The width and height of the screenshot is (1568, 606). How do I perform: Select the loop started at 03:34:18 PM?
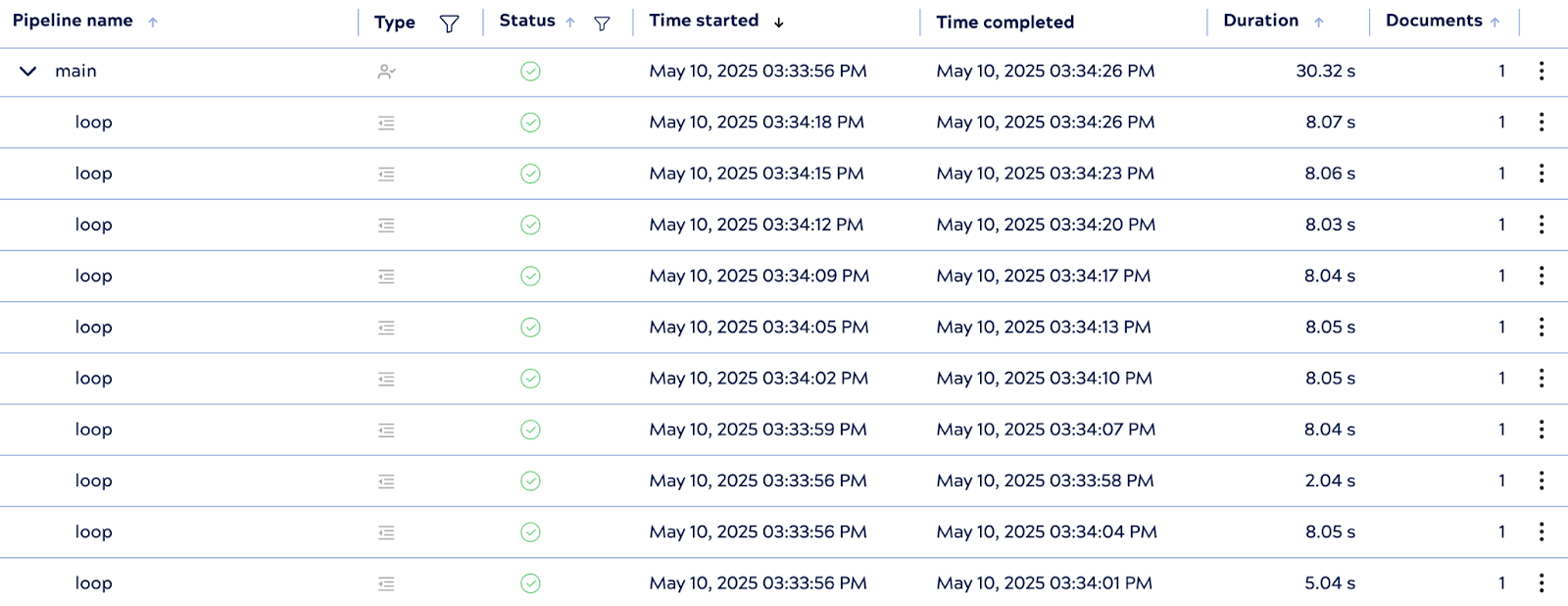[93, 122]
